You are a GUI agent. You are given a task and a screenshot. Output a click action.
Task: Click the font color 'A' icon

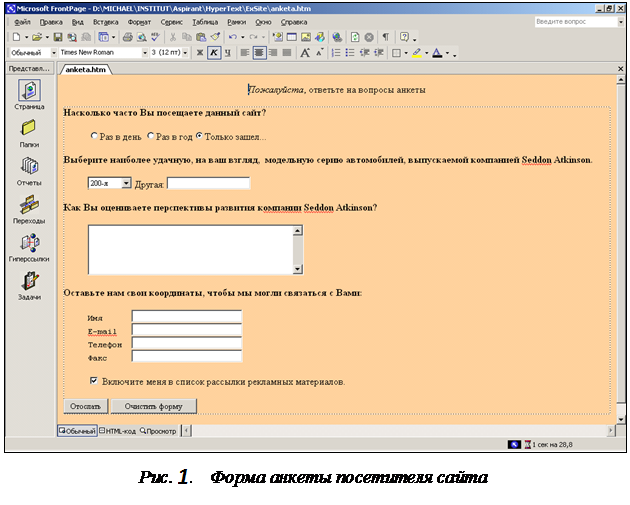[x=437, y=53]
